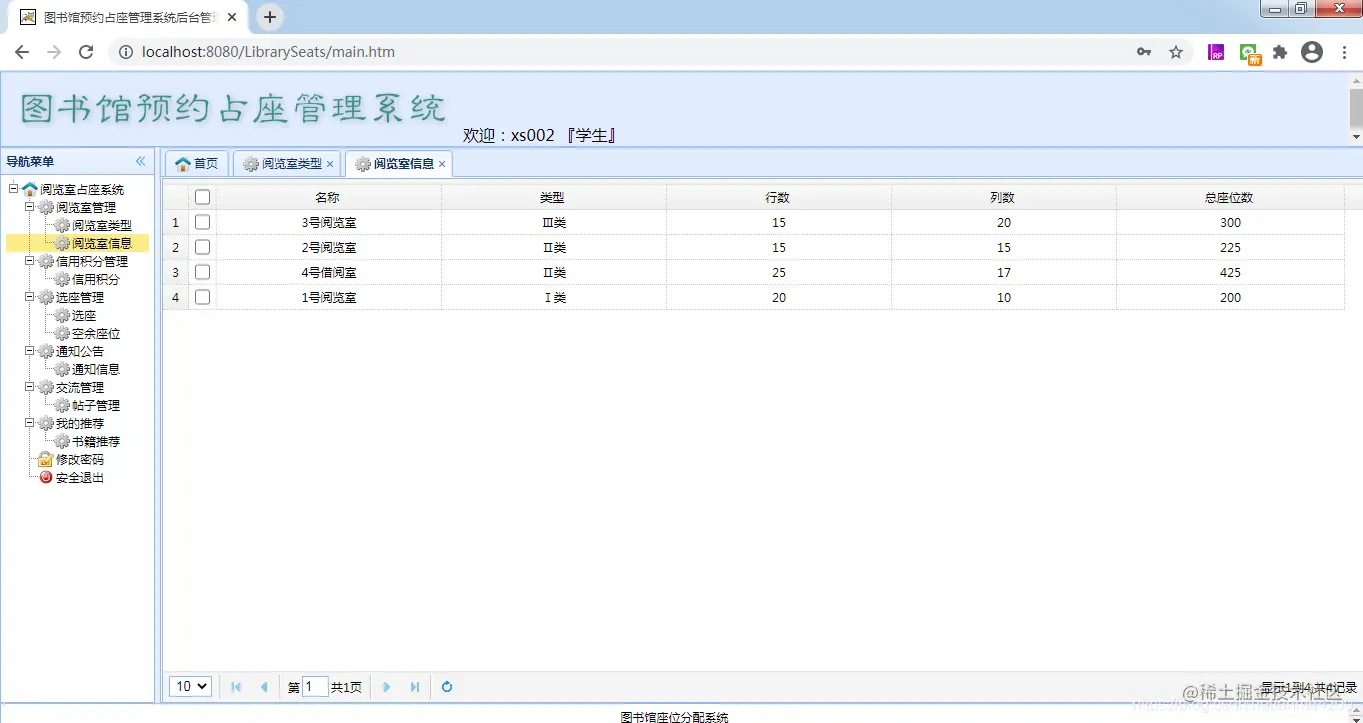Click the house icon of 阅览室占座系统
This screenshot has height=723, width=1363.
[x=30, y=189]
